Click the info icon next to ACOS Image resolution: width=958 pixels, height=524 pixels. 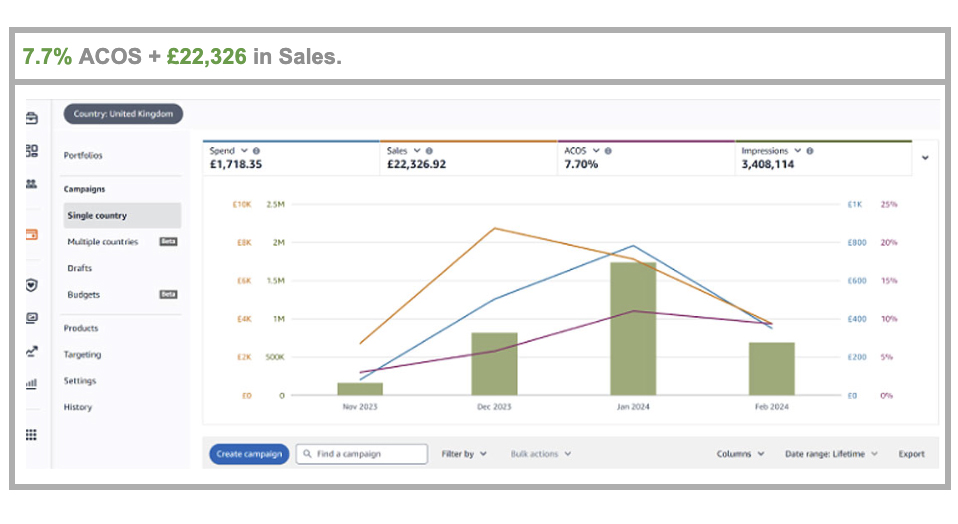pyautogui.click(x=608, y=151)
